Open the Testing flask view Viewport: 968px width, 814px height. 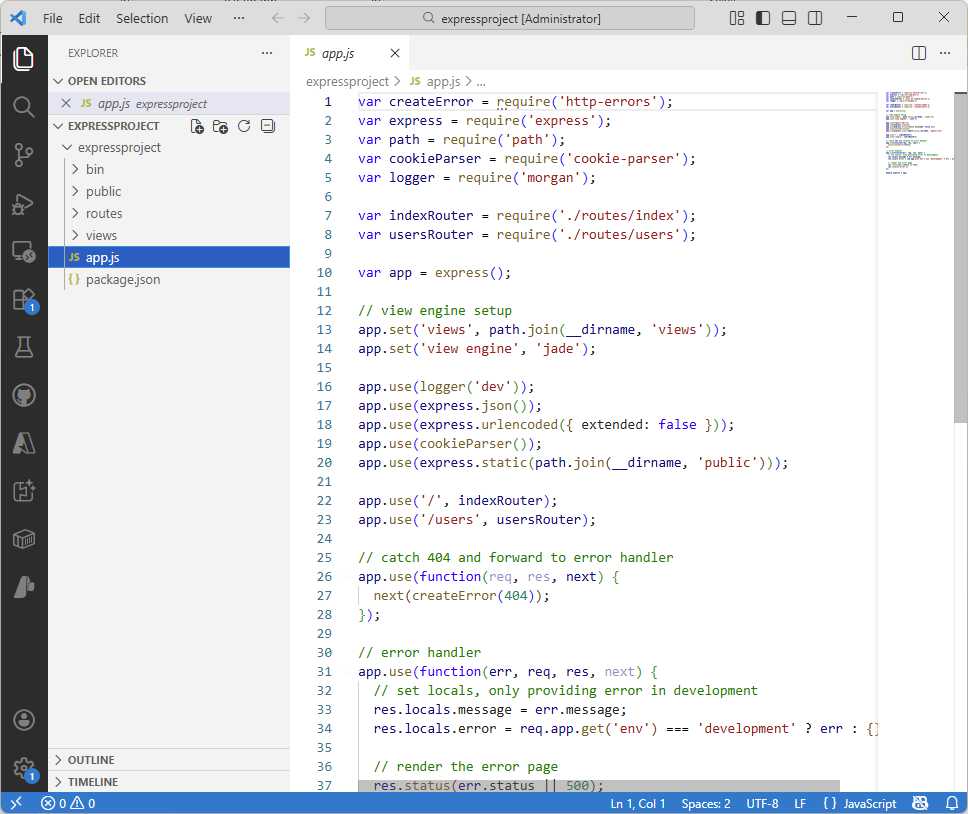click(x=23, y=347)
